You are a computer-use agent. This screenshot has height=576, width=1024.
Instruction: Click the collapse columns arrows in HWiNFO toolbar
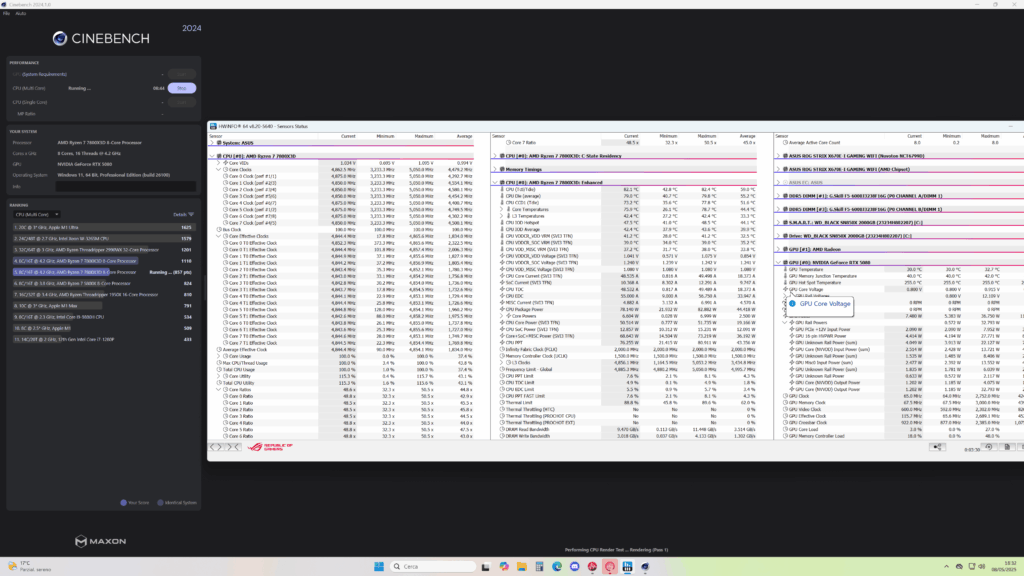pos(233,447)
